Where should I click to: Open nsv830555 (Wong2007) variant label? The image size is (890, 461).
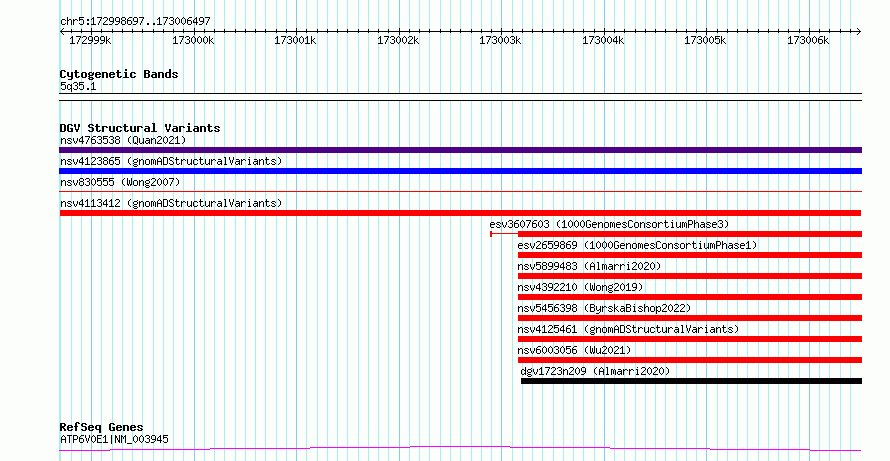[120, 182]
